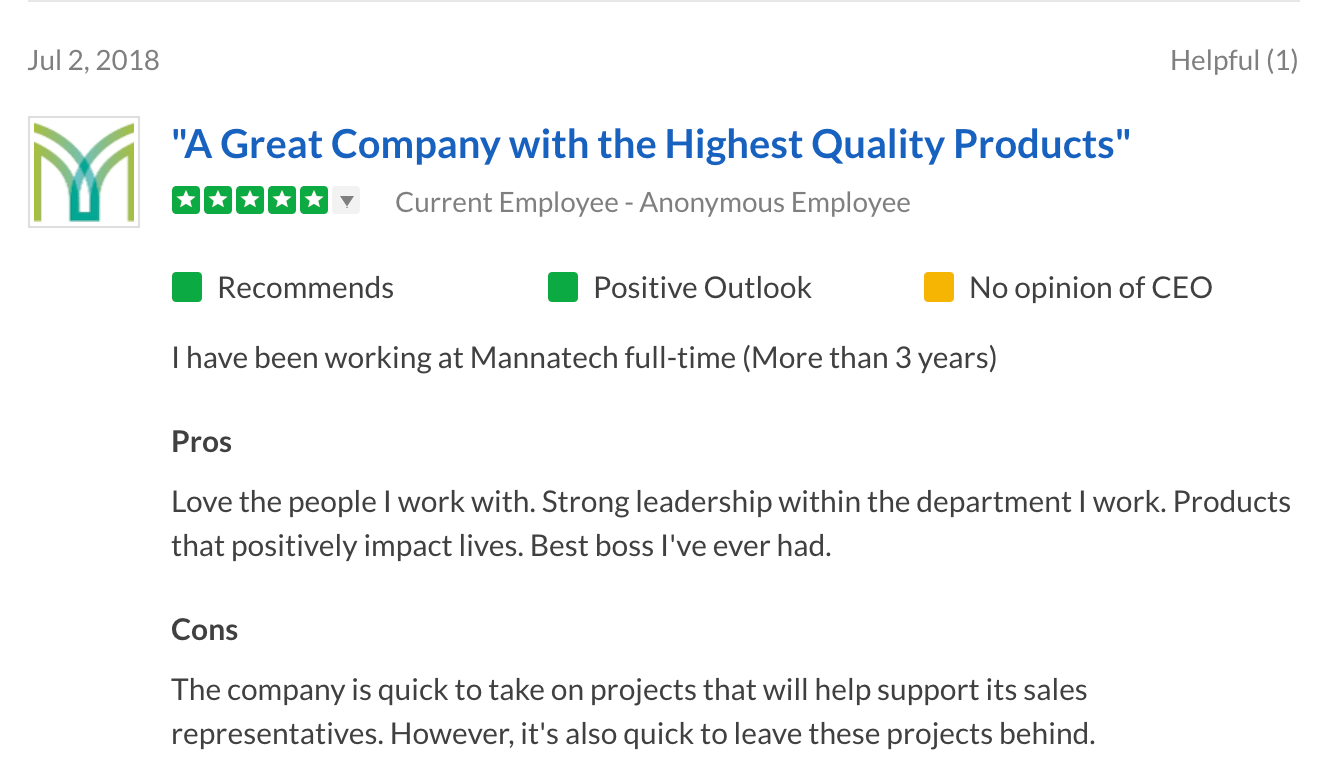Click the green Recommends indicator square

pos(187,288)
